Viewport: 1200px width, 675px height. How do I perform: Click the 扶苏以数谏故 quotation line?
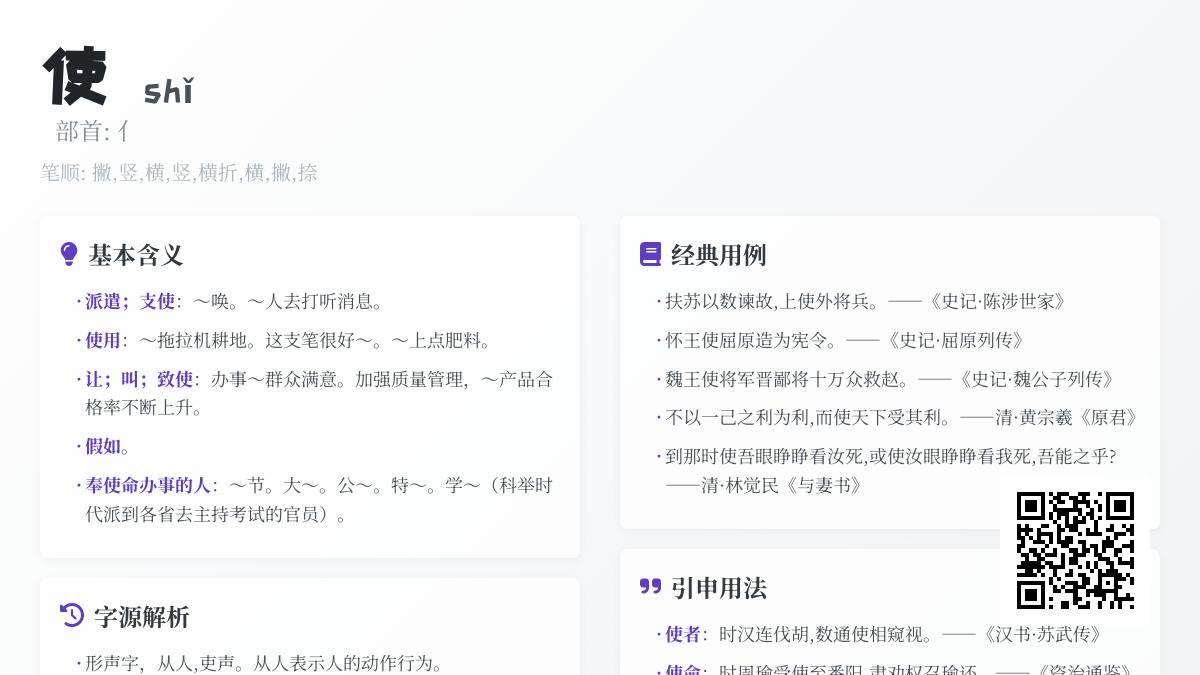[x=867, y=301]
